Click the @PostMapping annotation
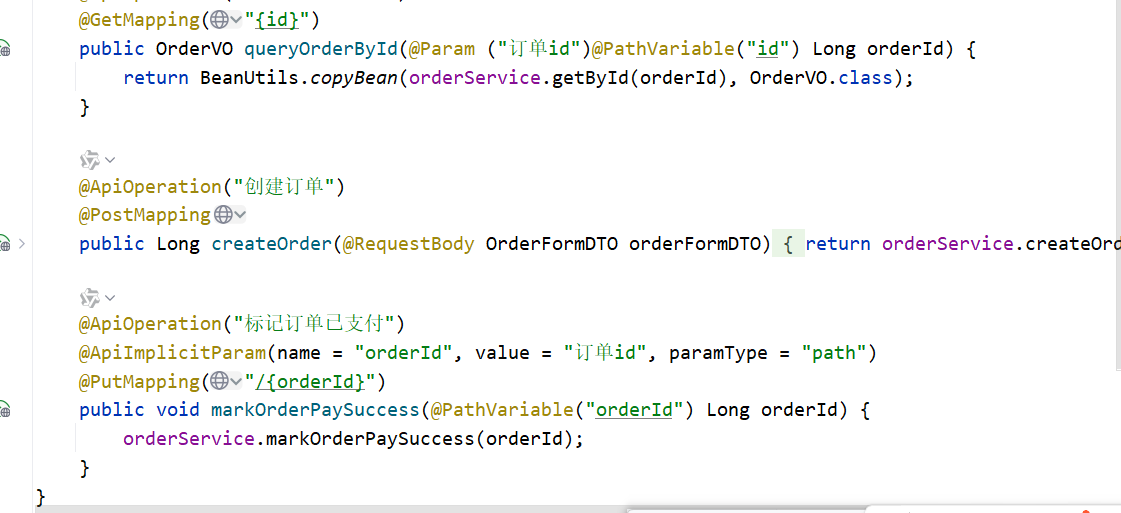The width and height of the screenshot is (1121, 513). [x=145, y=214]
